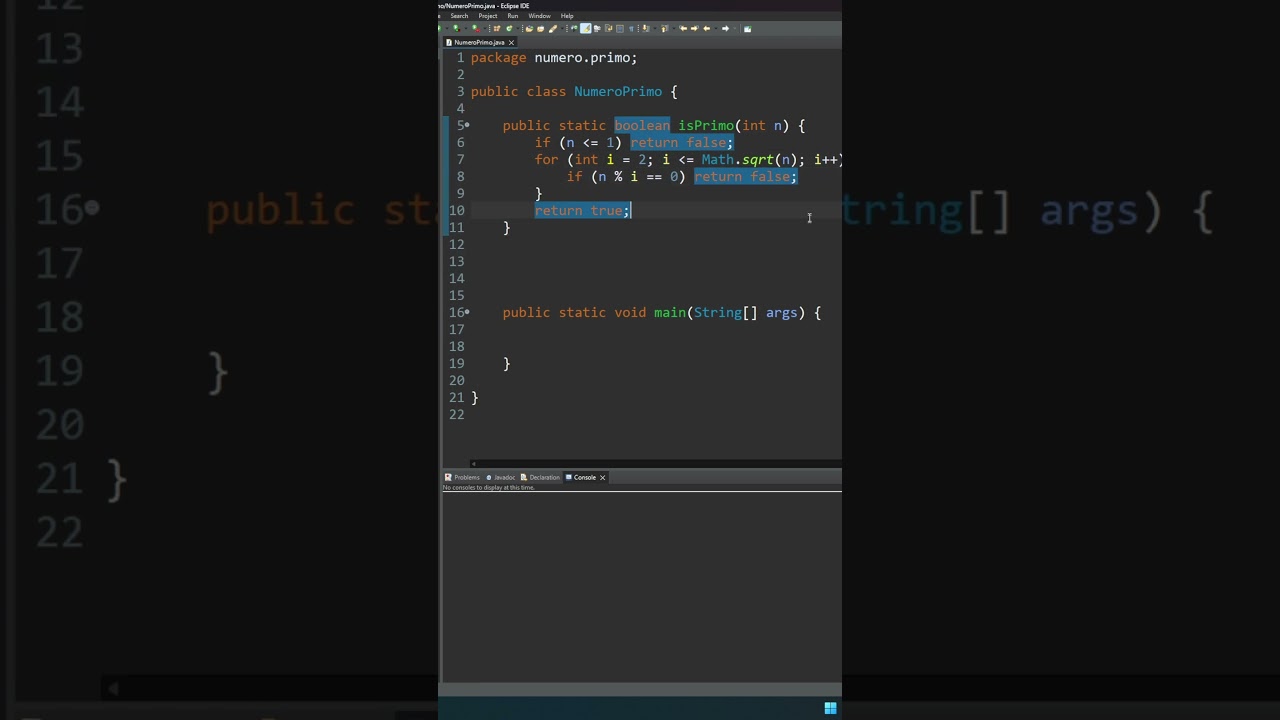Switch to the Javadoc tab
This screenshot has width=1280, height=720.
[501, 478]
